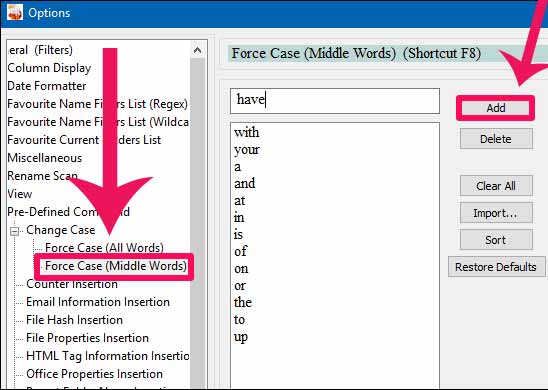The height and width of the screenshot is (390, 548).
Task: Select the General (Filters) item
Action: [40, 50]
